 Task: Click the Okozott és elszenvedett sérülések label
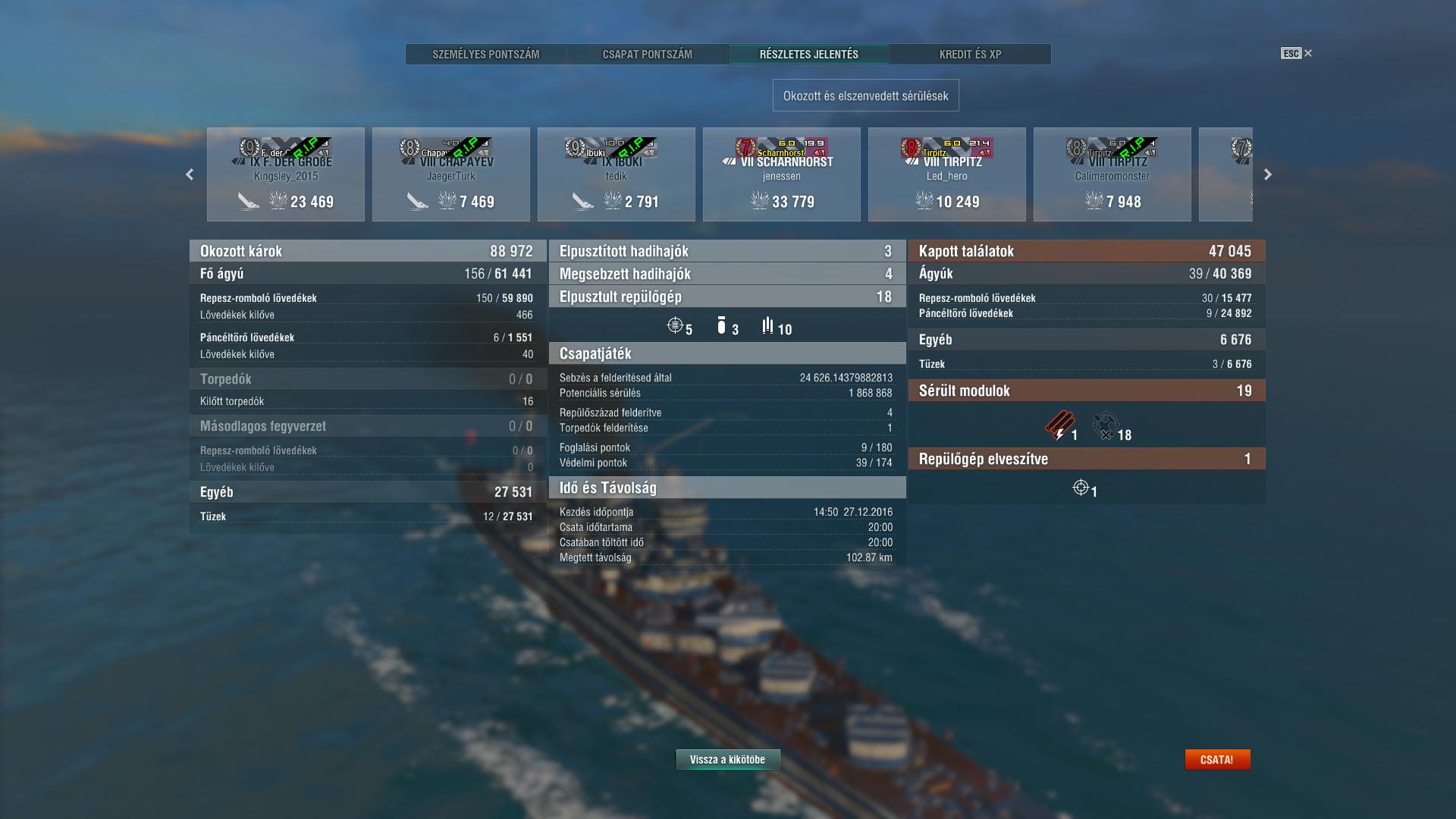point(866,96)
